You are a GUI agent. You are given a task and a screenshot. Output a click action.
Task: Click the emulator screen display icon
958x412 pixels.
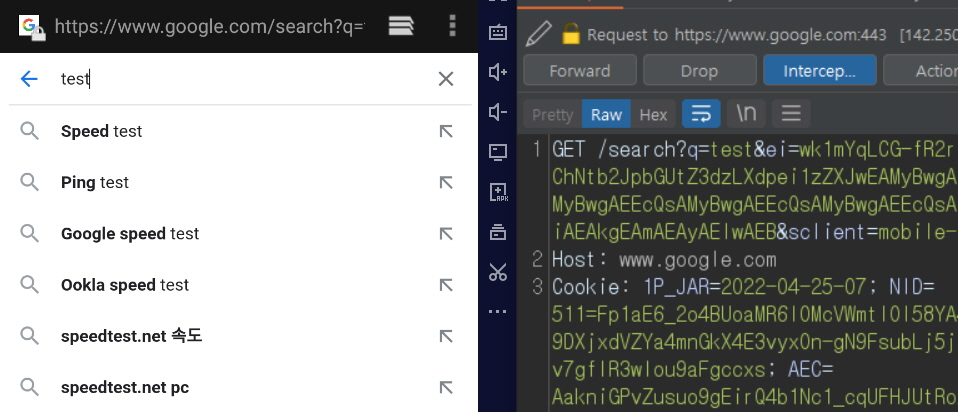498,152
